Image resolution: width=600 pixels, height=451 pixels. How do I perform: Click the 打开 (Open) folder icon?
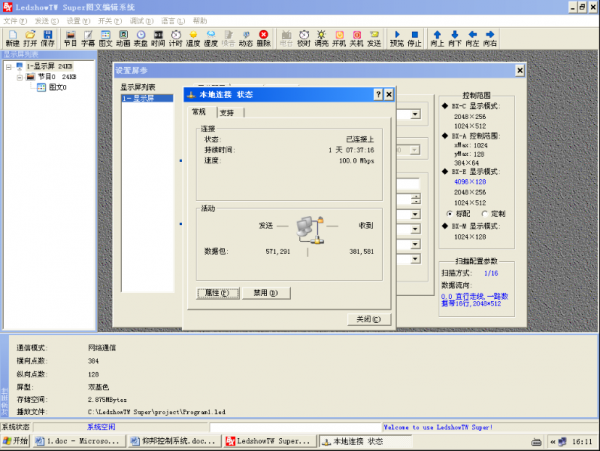click(30, 39)
